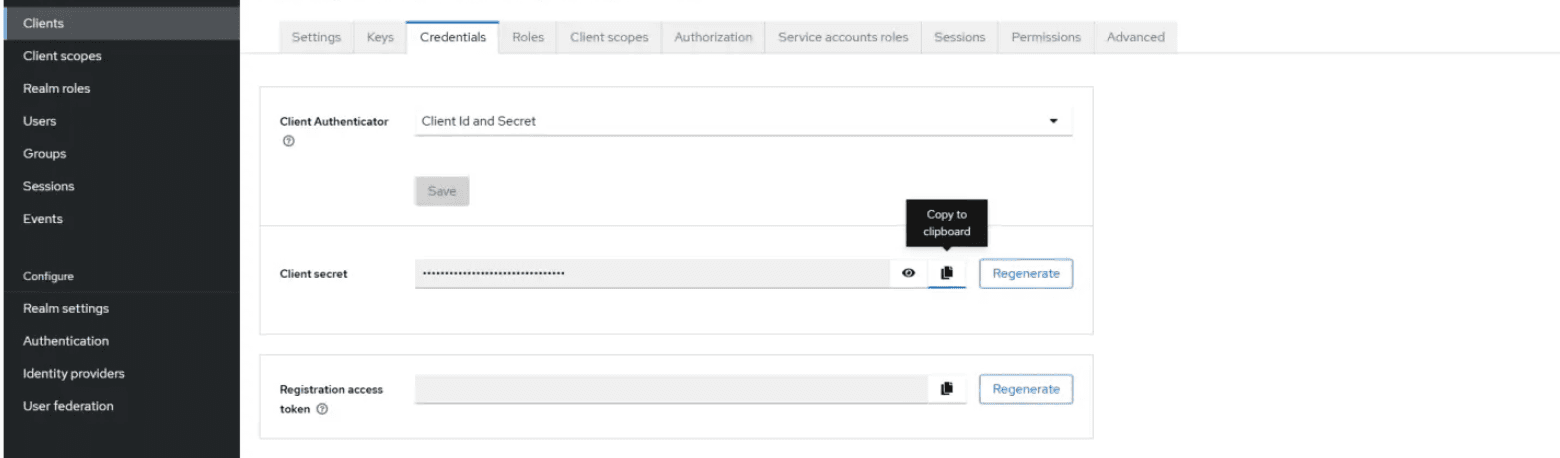The width and height of the screenshot is (1560, 458).
Task: Click the disabled Save button
Action: click(x=442, y=191)
